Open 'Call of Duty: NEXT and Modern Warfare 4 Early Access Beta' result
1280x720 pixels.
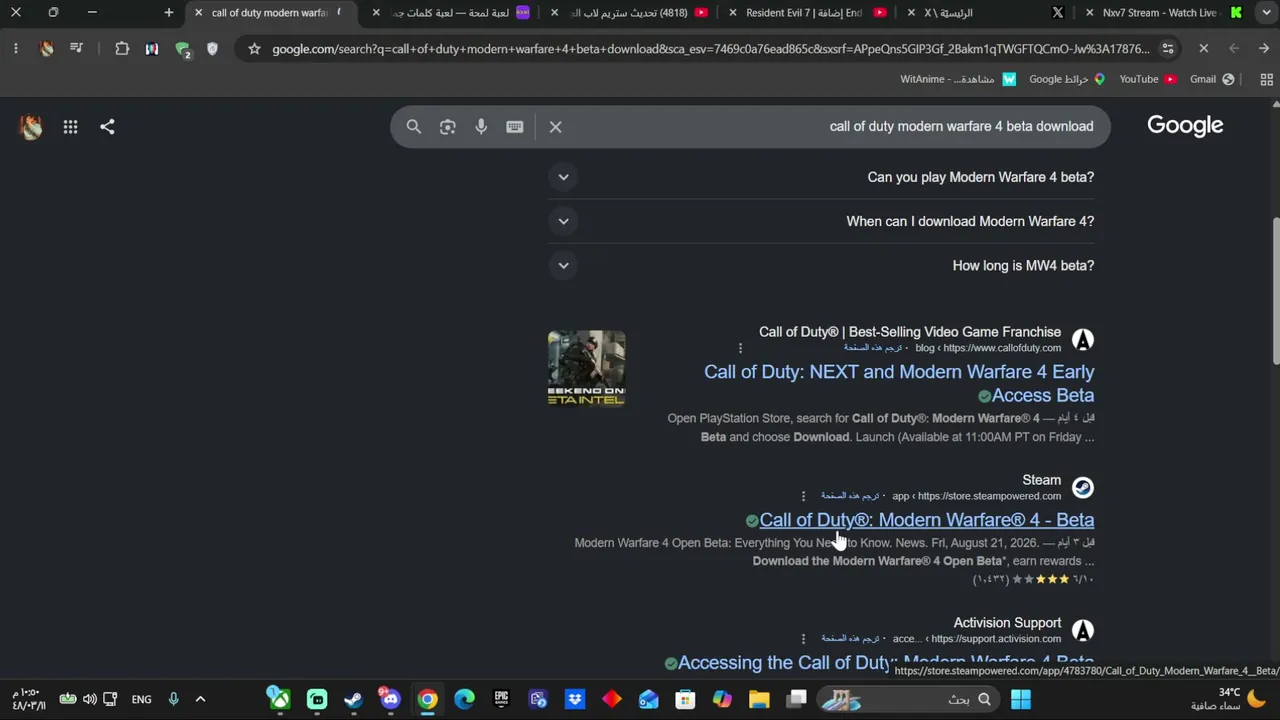(x=899, y=384)
